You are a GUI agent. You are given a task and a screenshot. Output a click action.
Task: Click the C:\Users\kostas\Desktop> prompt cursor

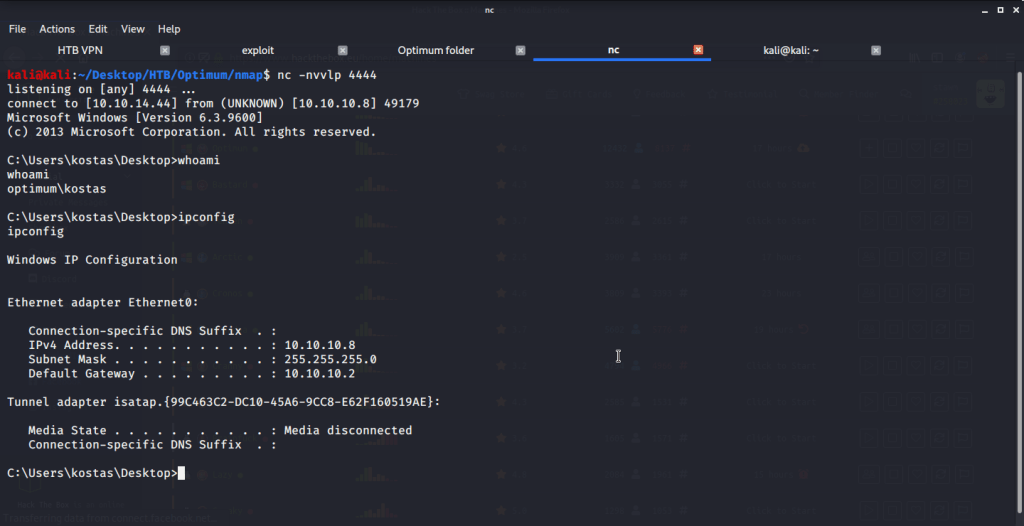coord(181,473)
